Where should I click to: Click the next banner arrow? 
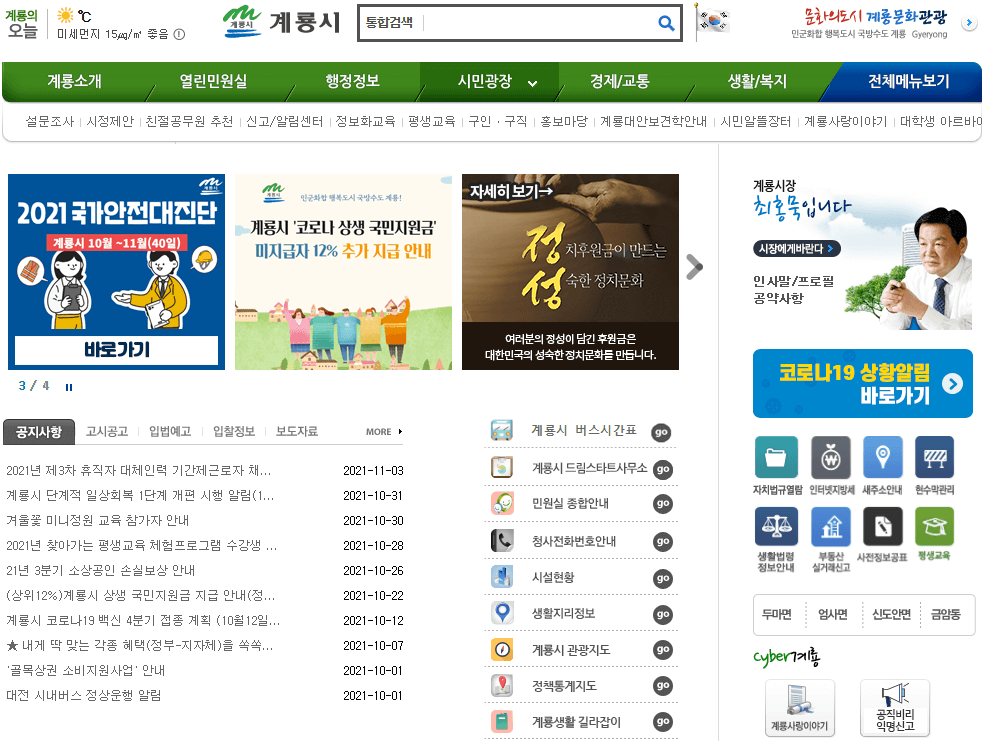click(x=694, y=267)
